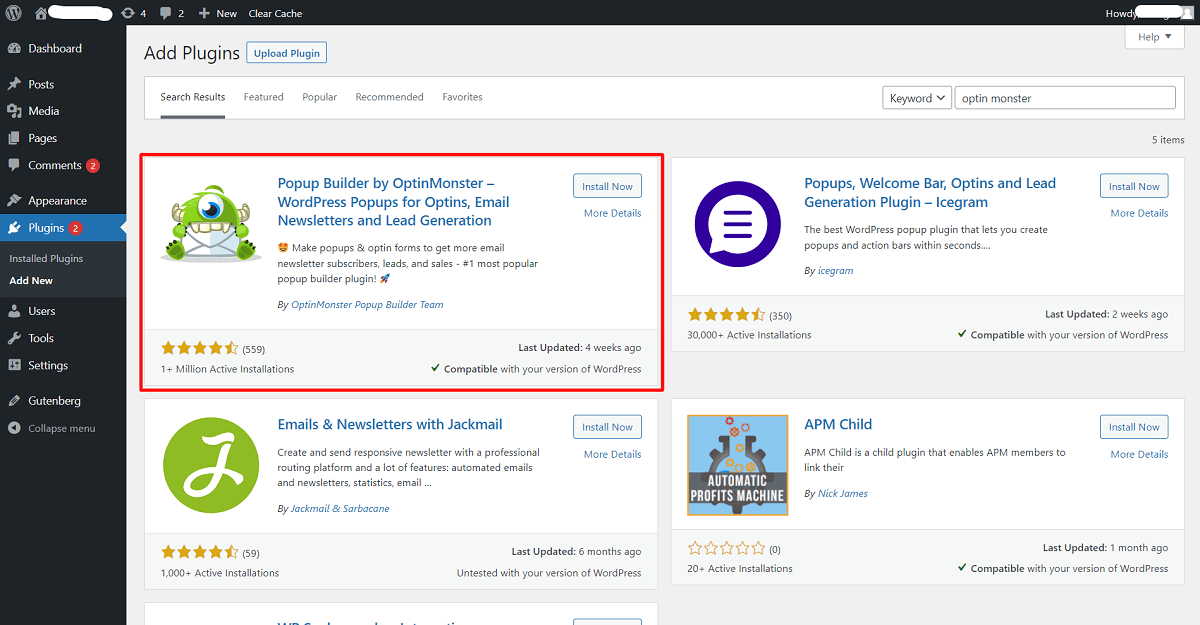Click the Jackmail 59-review star rating
Image resolution: width=1200 pixels, height=625 pixels.
click(x=200, y=552)
